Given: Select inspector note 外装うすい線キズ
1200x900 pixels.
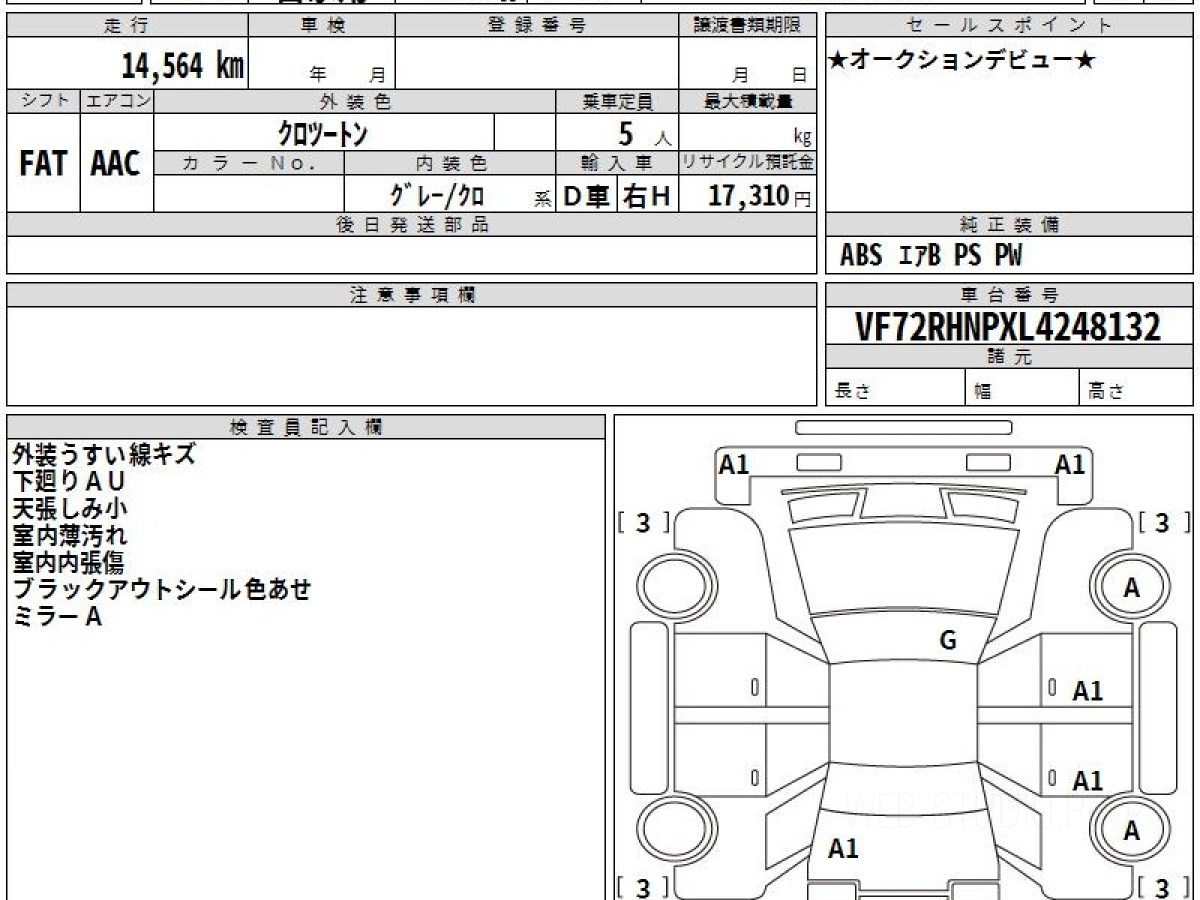Looking at the screenshot, I should point(104,454).
